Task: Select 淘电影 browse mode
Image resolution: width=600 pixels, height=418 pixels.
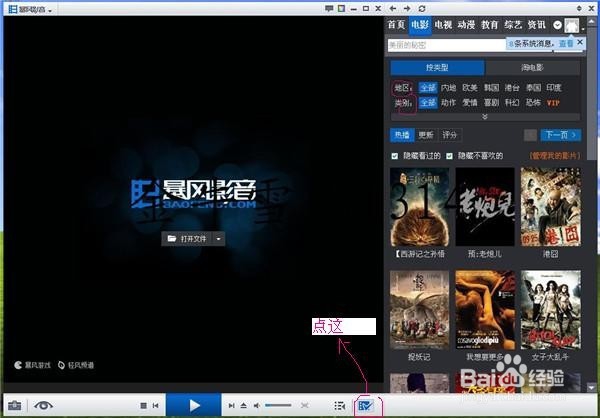Action: tap(532, 68)
